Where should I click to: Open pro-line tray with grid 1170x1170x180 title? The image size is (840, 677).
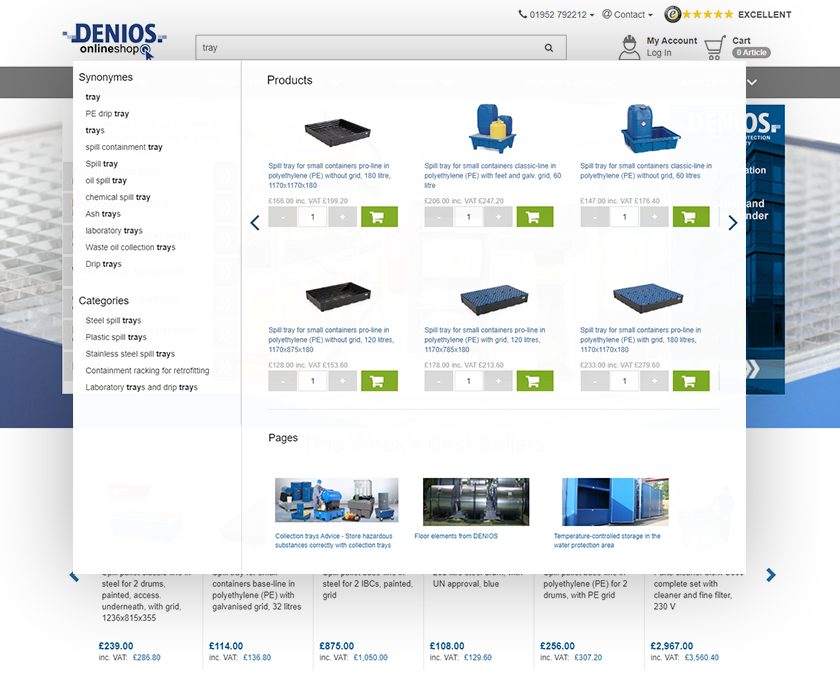(640, 340)
